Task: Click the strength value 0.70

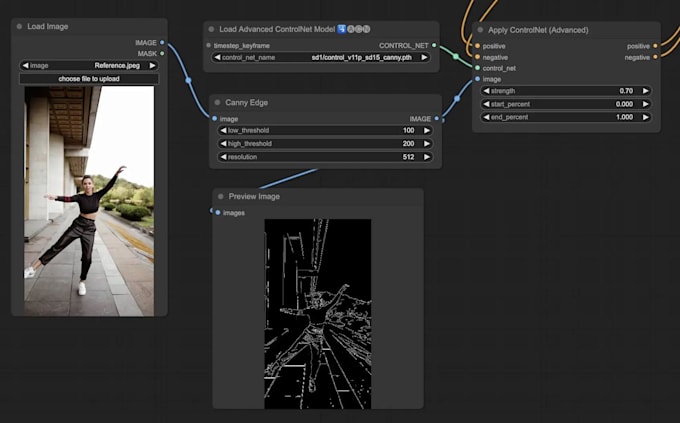Action: pos(626,91)
